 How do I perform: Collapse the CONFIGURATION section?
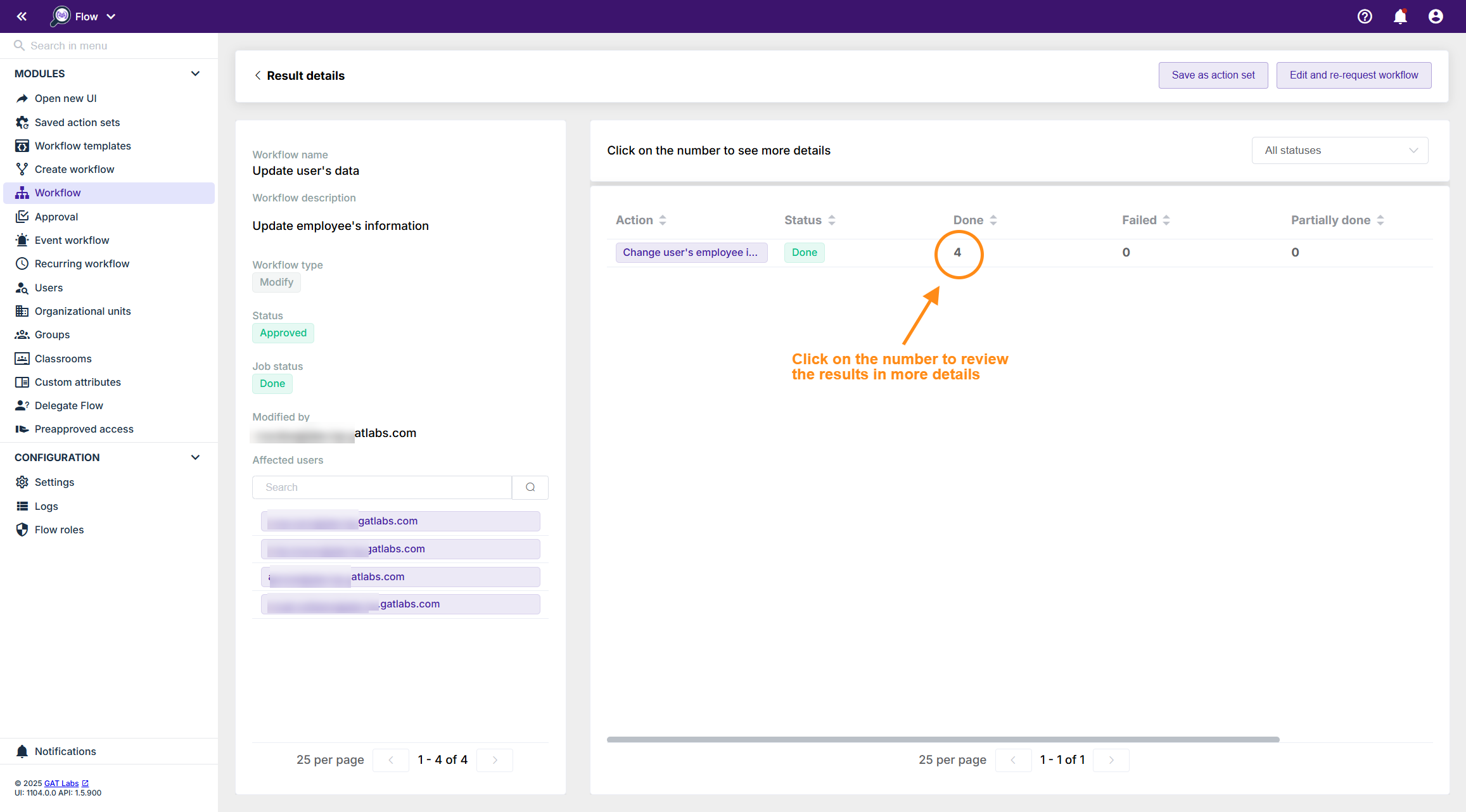click(x=195, y=457)
